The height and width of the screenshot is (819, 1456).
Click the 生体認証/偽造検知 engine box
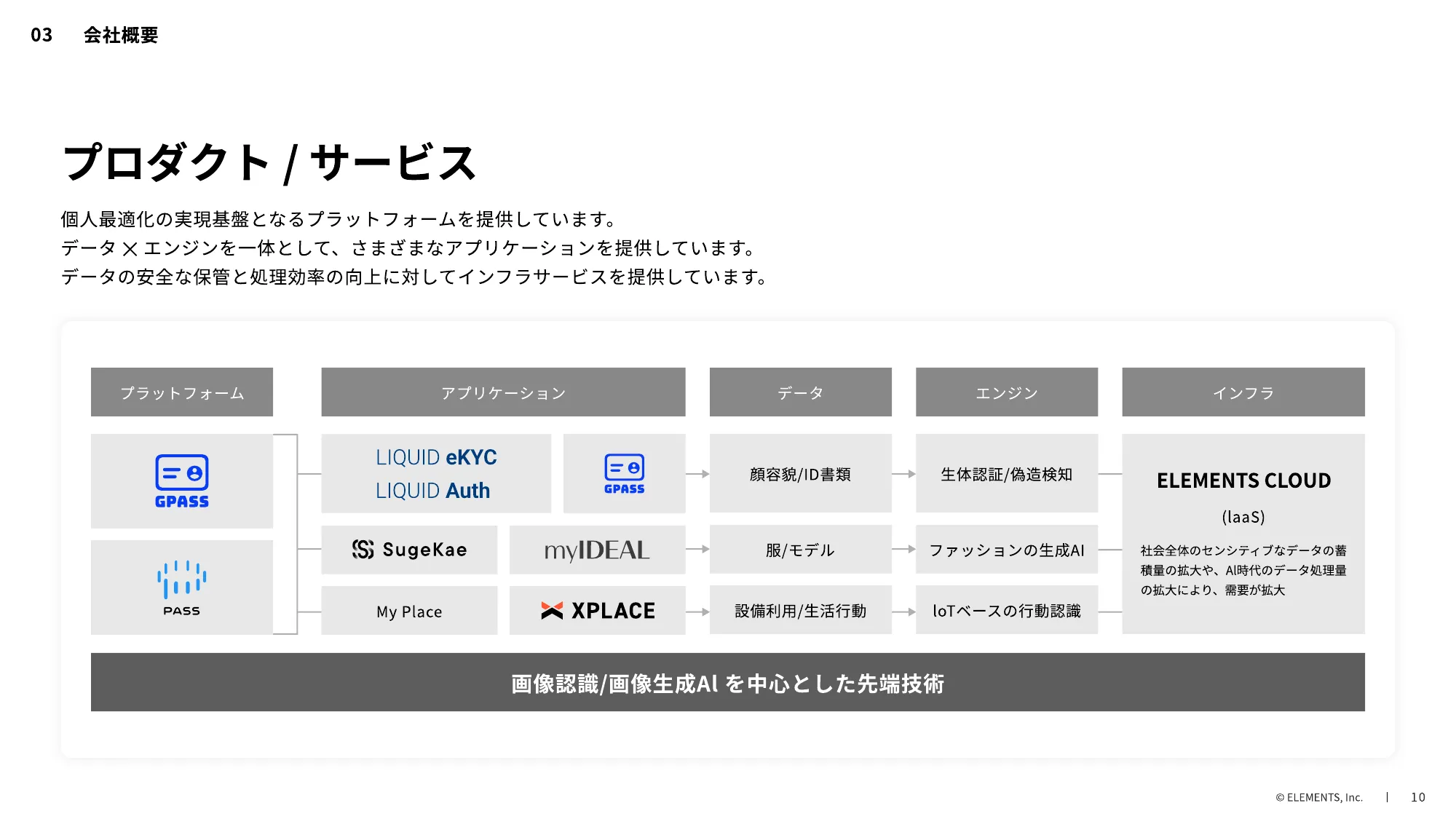coord(1007,474)
